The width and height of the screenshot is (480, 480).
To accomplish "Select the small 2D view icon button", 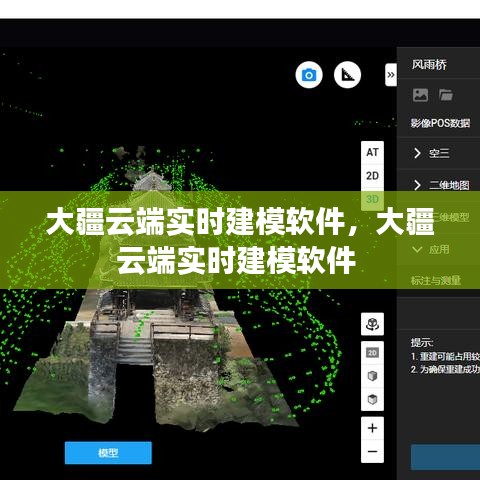I will 372,353.
